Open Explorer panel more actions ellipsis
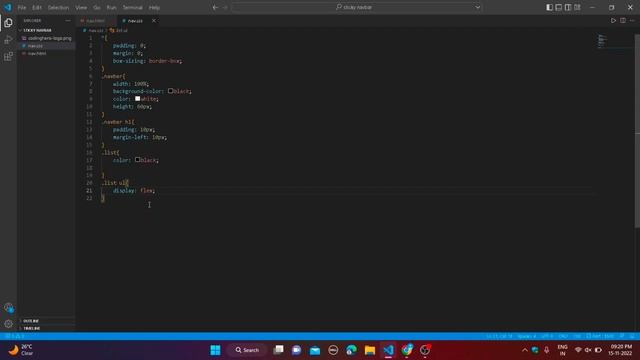The height and width of the screenshot is (360, 640). pos(68,20)
